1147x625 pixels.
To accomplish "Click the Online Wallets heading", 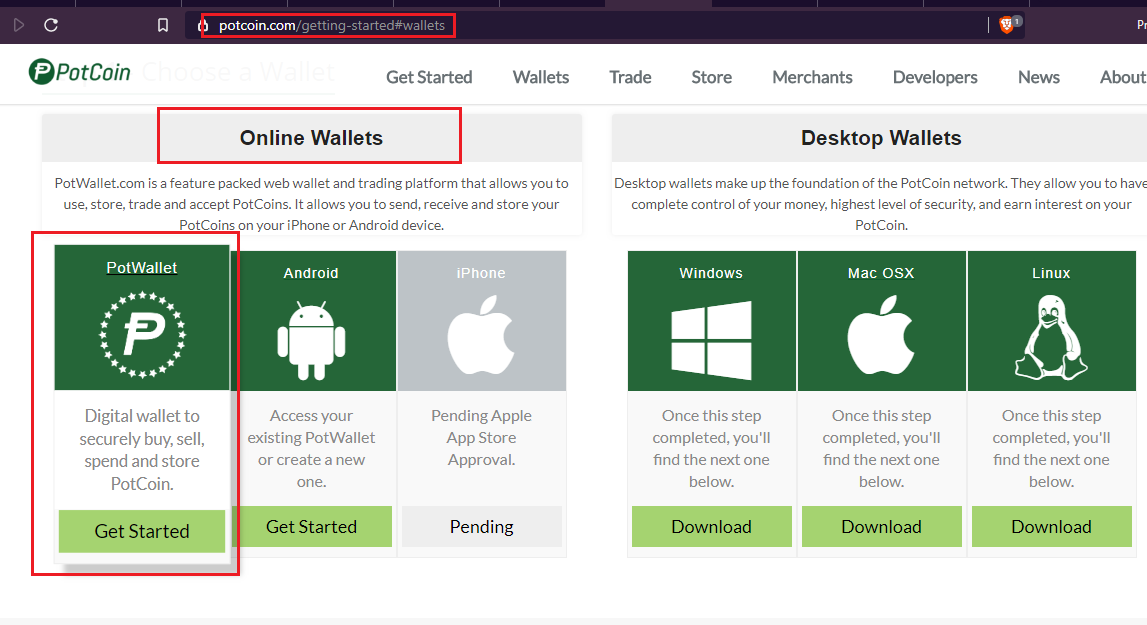I will click(x=312, y=138).
